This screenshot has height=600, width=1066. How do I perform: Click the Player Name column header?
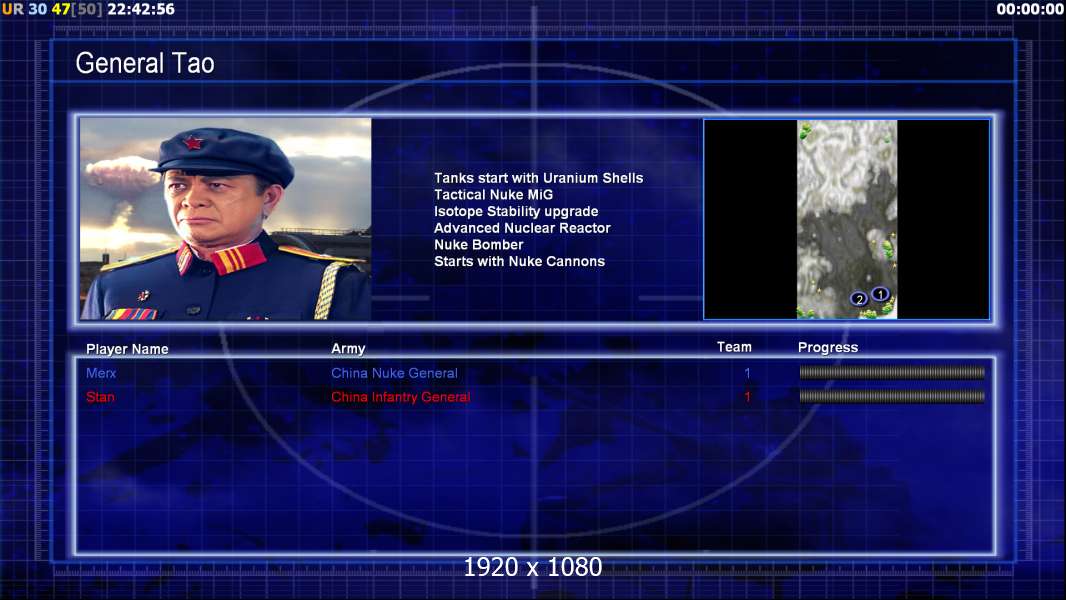pyautogui.click(x=127, y=349)
